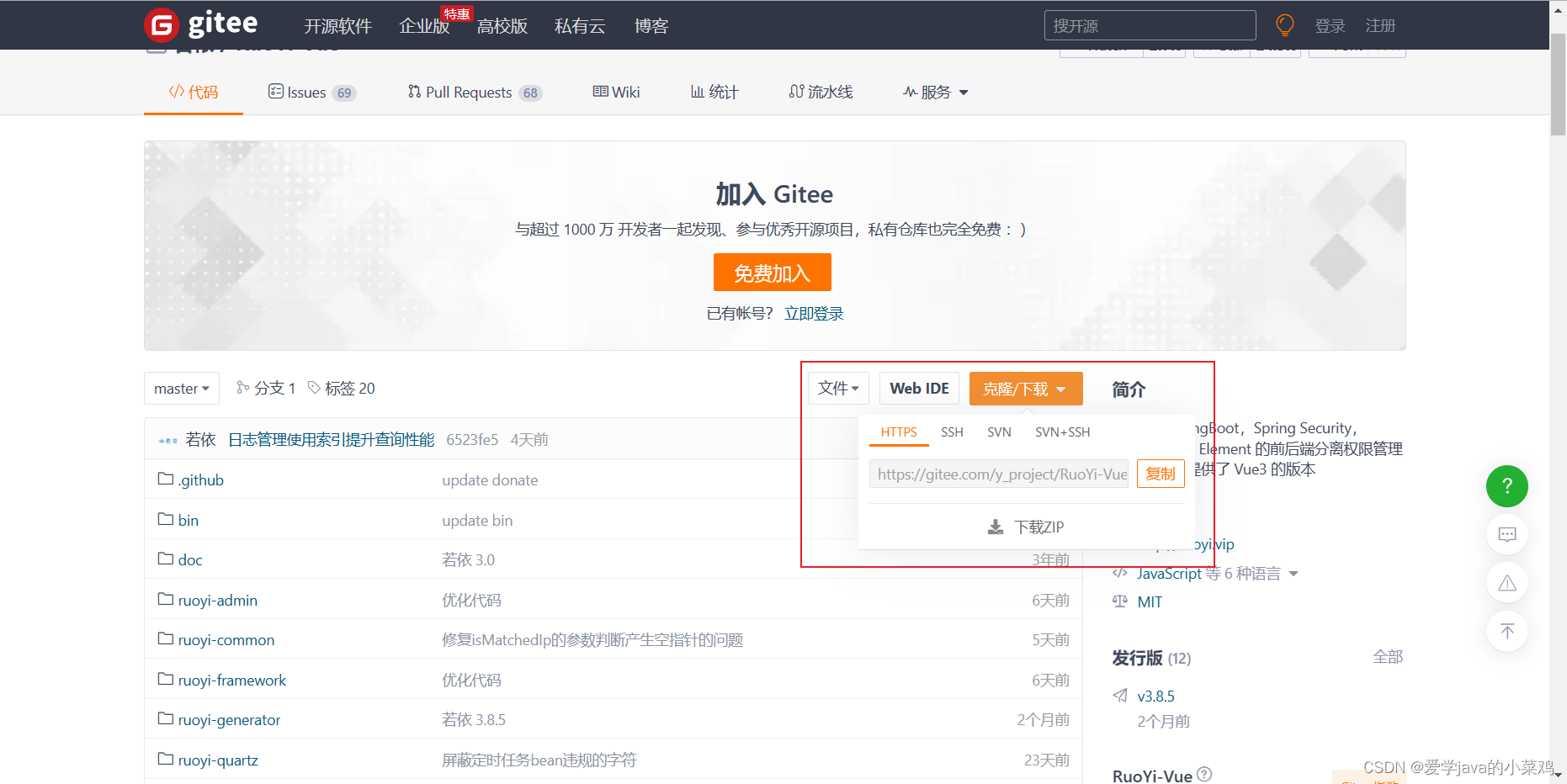Click the 下载ZIP link
1567x784 pixels.
(1026, 527)
